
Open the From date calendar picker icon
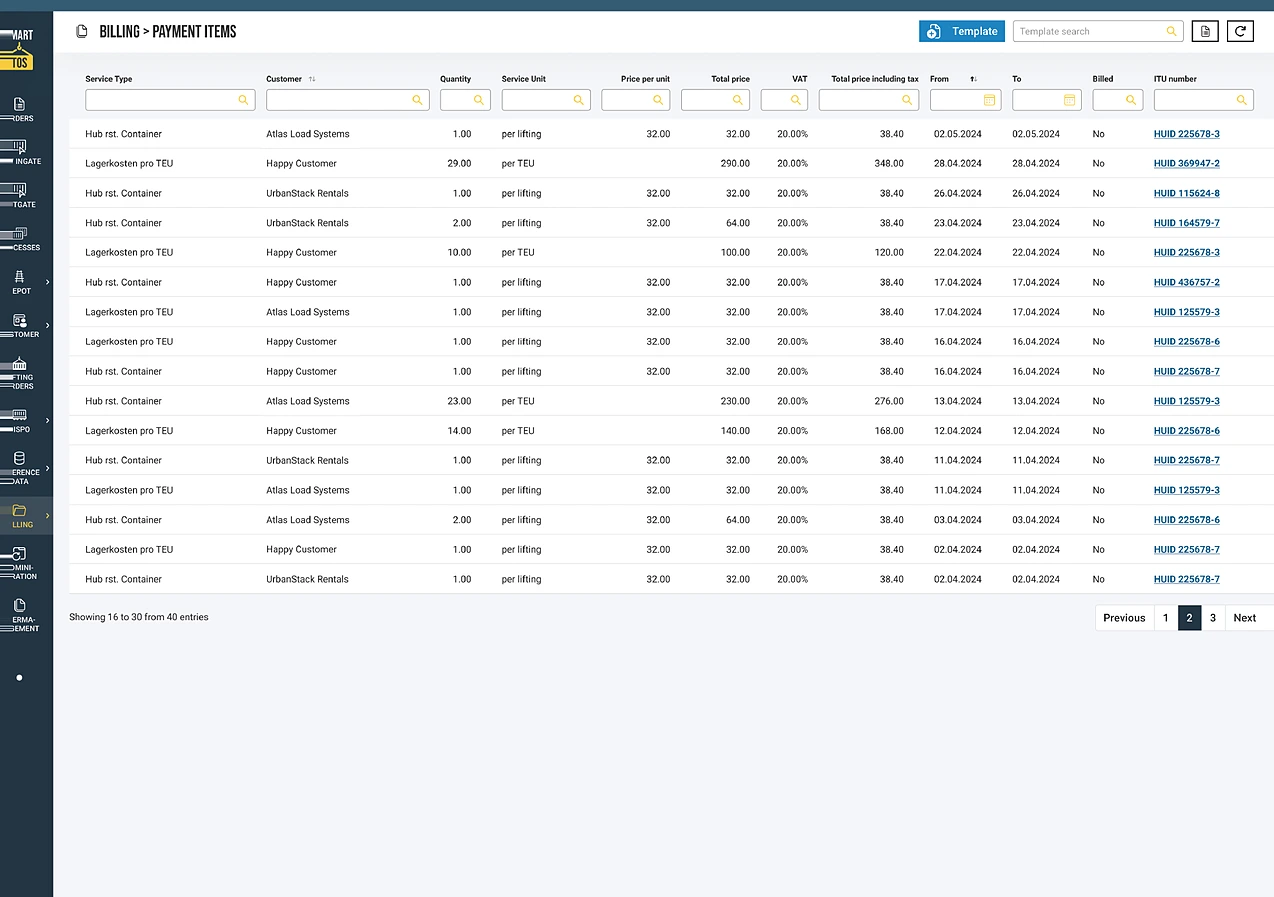(990, 100)
